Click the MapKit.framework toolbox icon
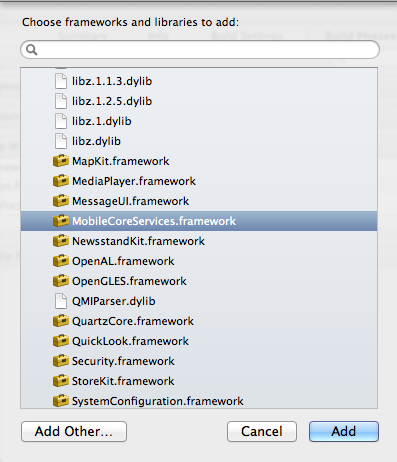Image resolution: width=397 pixels, height=462 pixels. click(61, 161)
